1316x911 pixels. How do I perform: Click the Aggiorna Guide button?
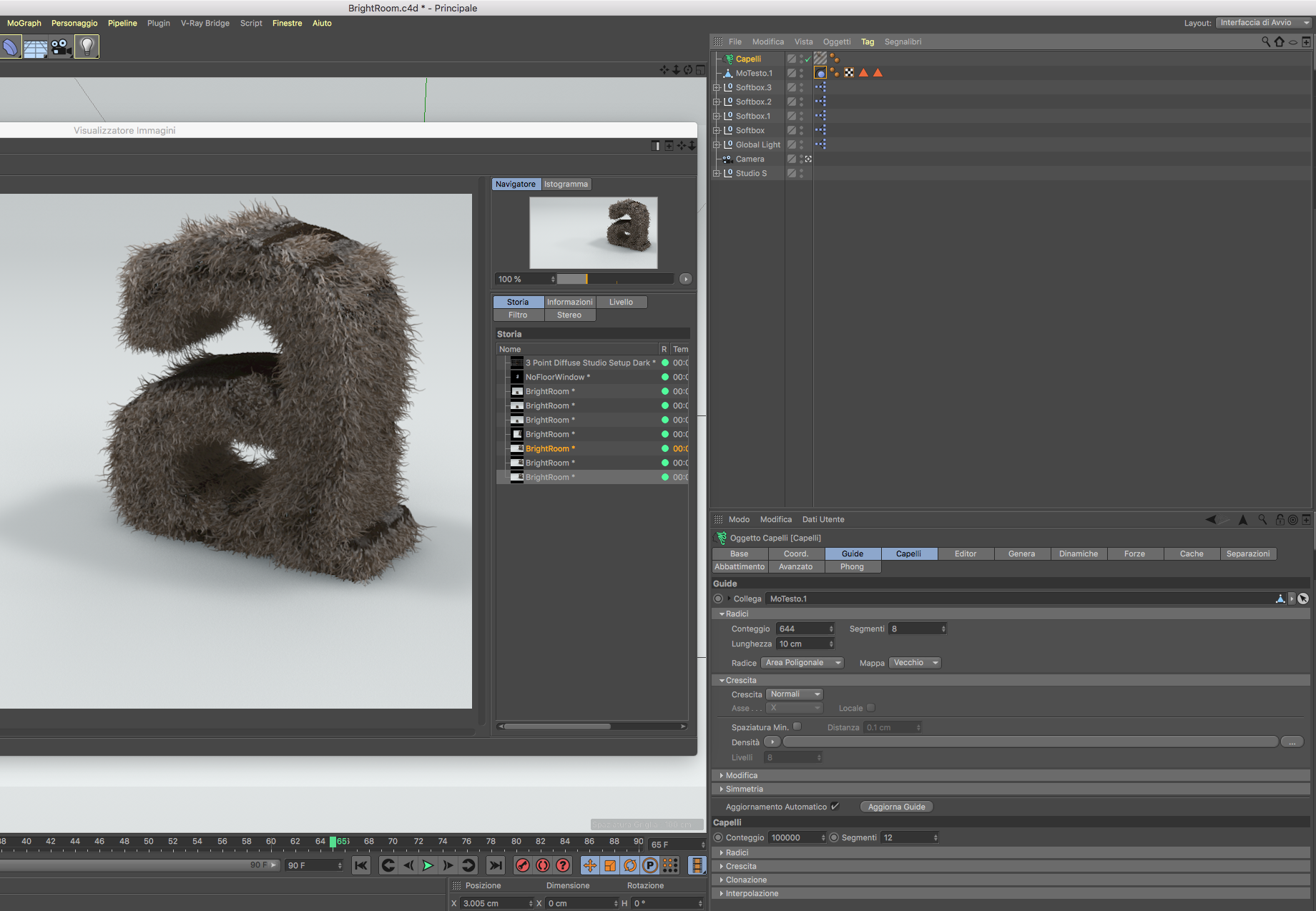tap(896, 807)
